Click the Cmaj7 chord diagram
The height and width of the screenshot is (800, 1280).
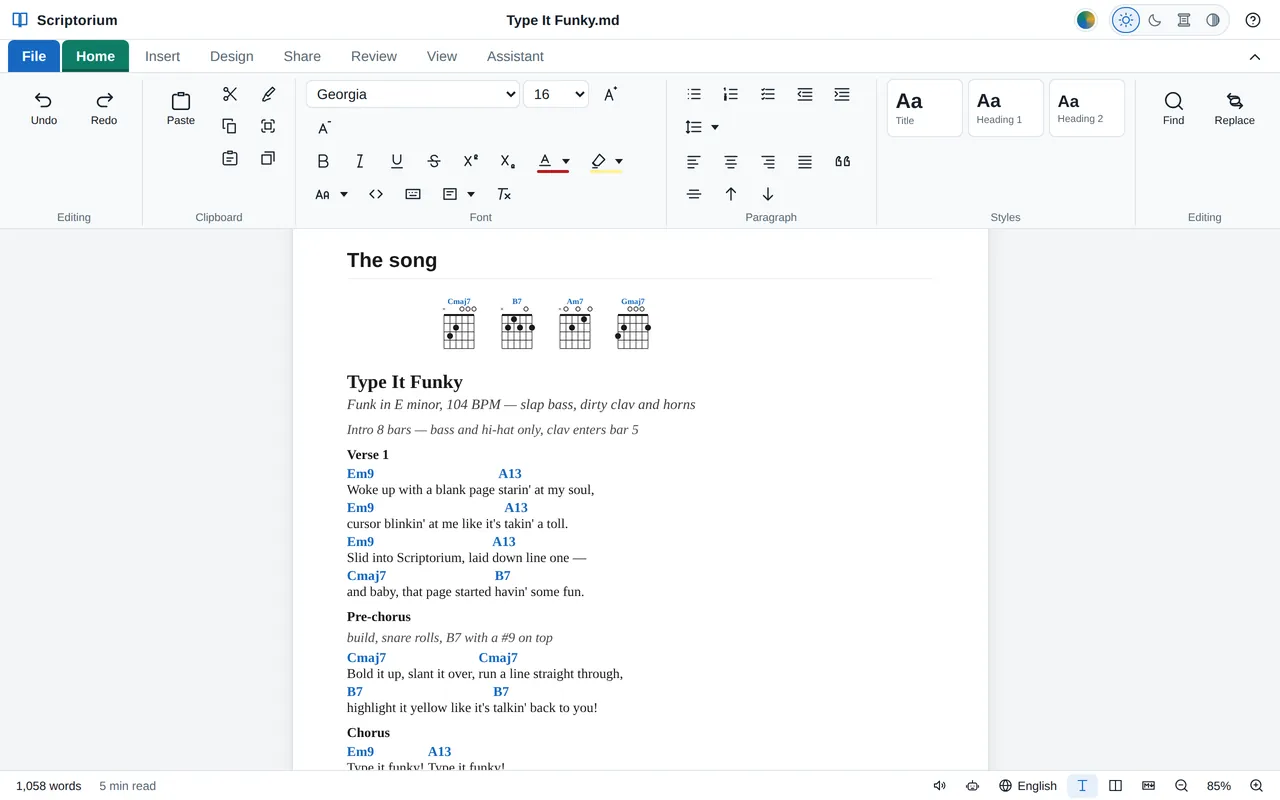(x=459, y=323)
